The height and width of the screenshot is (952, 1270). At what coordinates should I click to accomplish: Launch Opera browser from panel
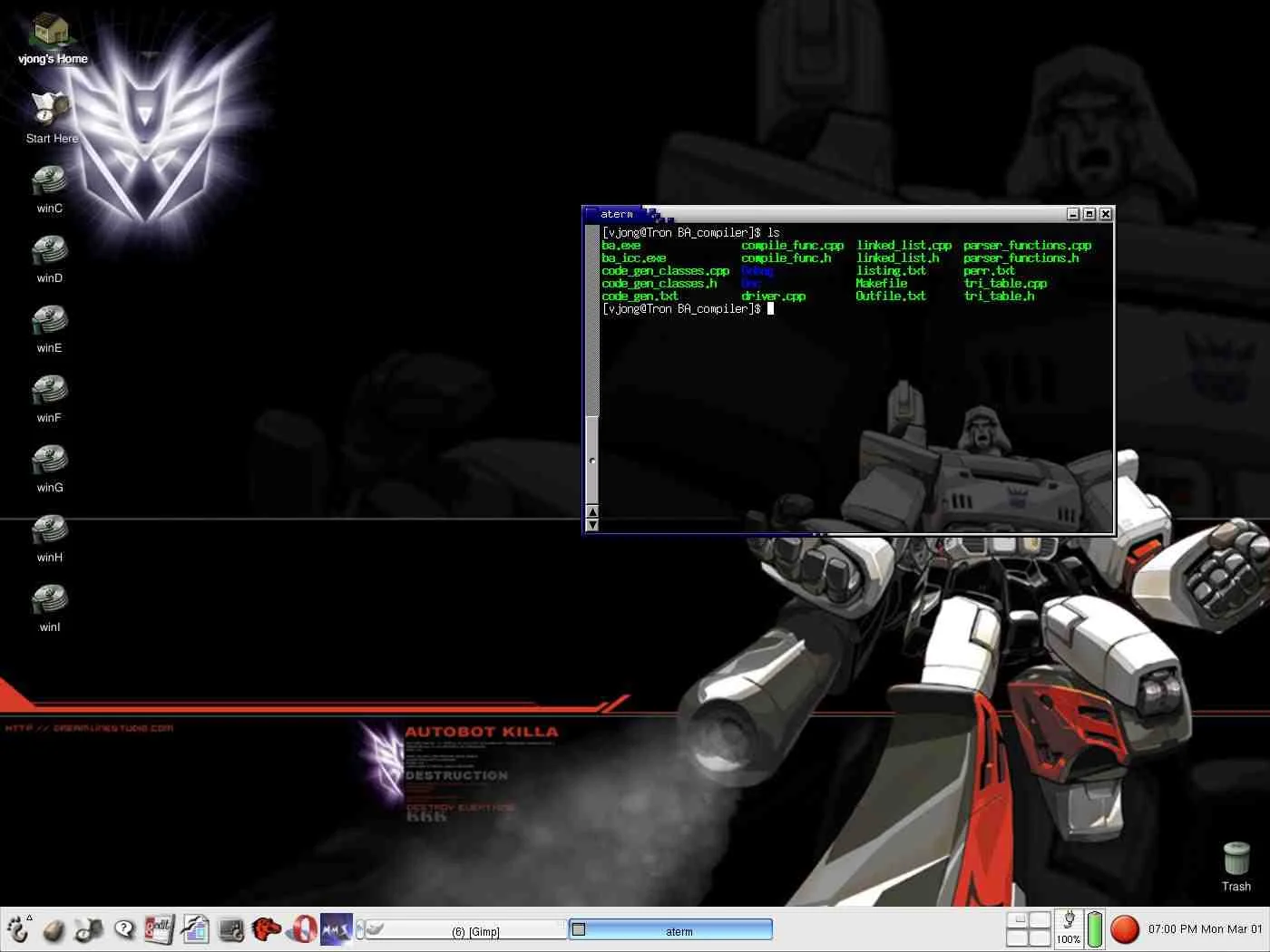click(304, 929)
